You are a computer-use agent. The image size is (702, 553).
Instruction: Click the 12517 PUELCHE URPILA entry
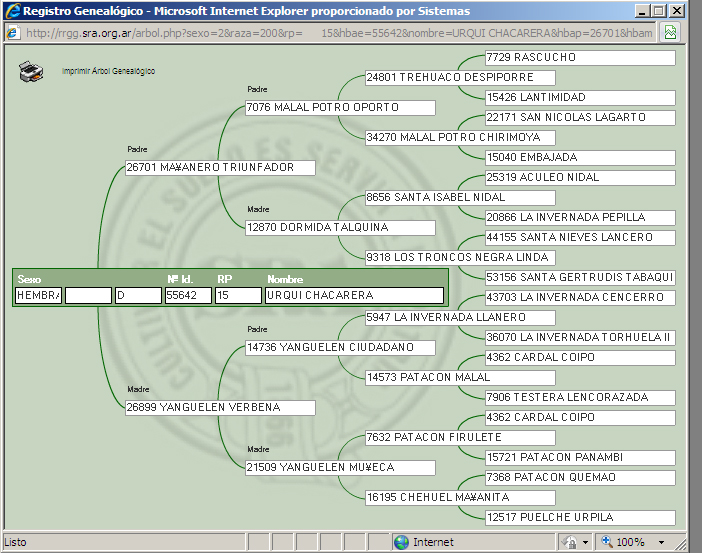click(x=579, y=518)
